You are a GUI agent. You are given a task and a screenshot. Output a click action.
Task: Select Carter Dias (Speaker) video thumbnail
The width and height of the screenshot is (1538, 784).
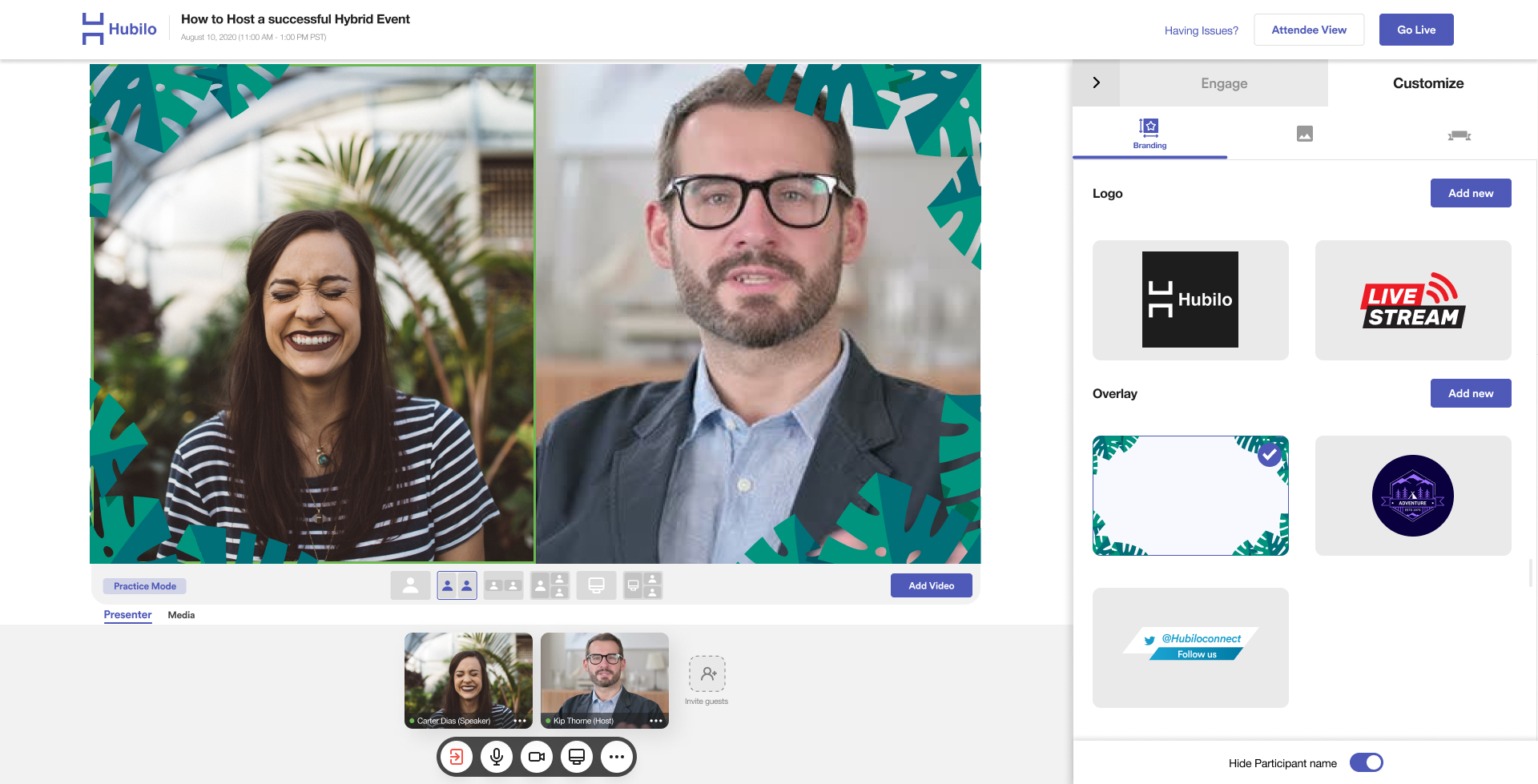coord(469,681)
